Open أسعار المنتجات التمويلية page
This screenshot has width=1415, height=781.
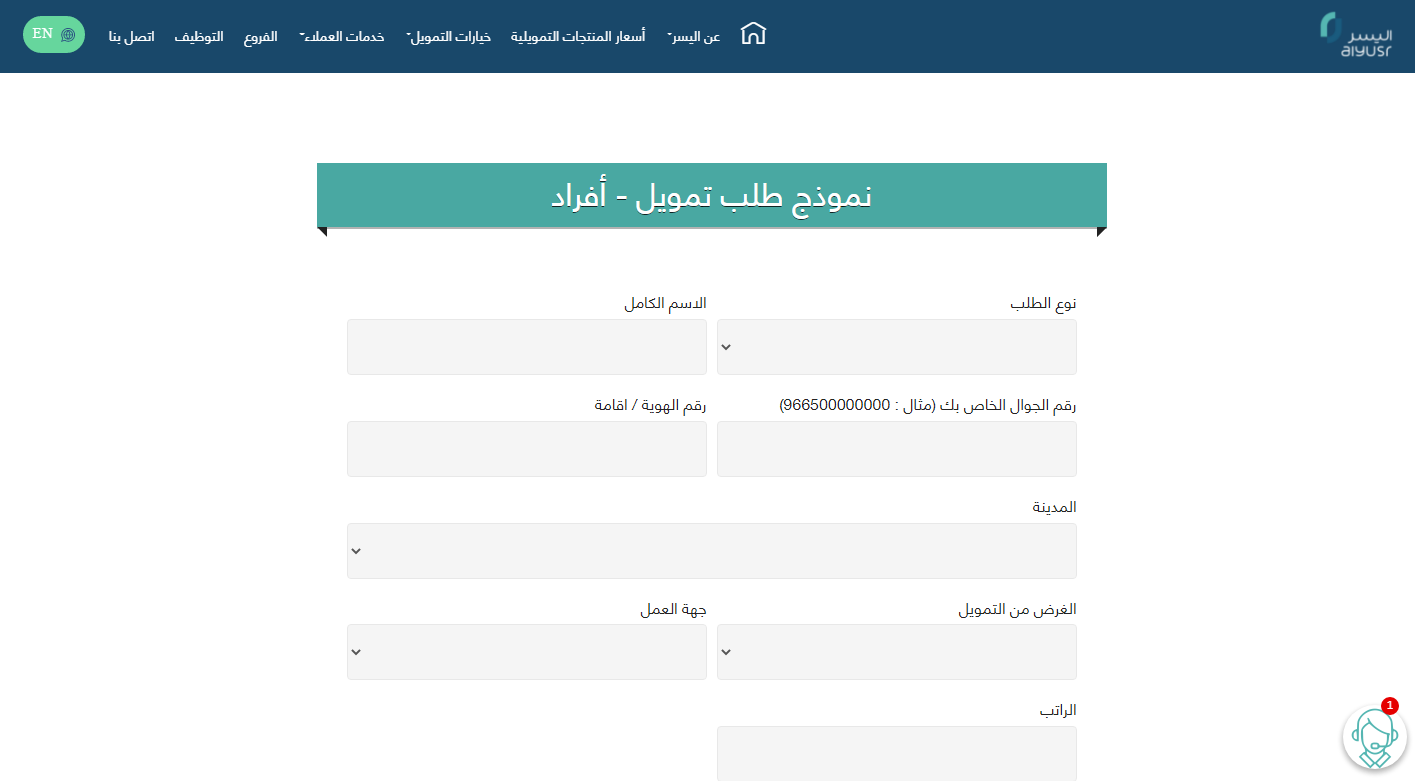pos(578,36)
